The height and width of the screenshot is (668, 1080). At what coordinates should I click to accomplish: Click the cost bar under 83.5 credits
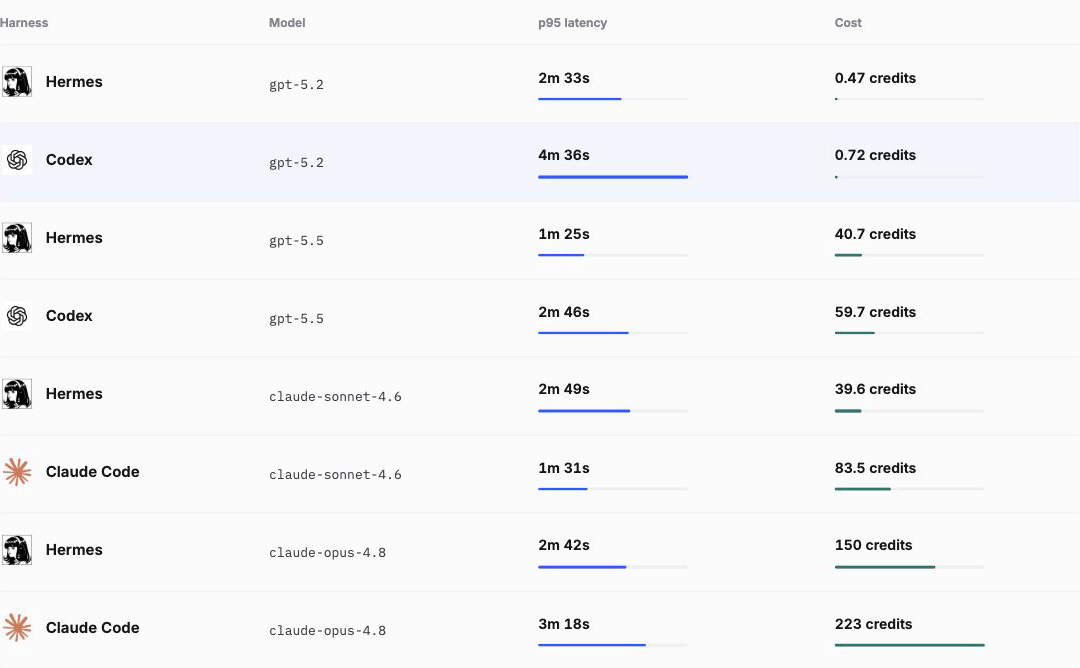click(x=909, y=489)
